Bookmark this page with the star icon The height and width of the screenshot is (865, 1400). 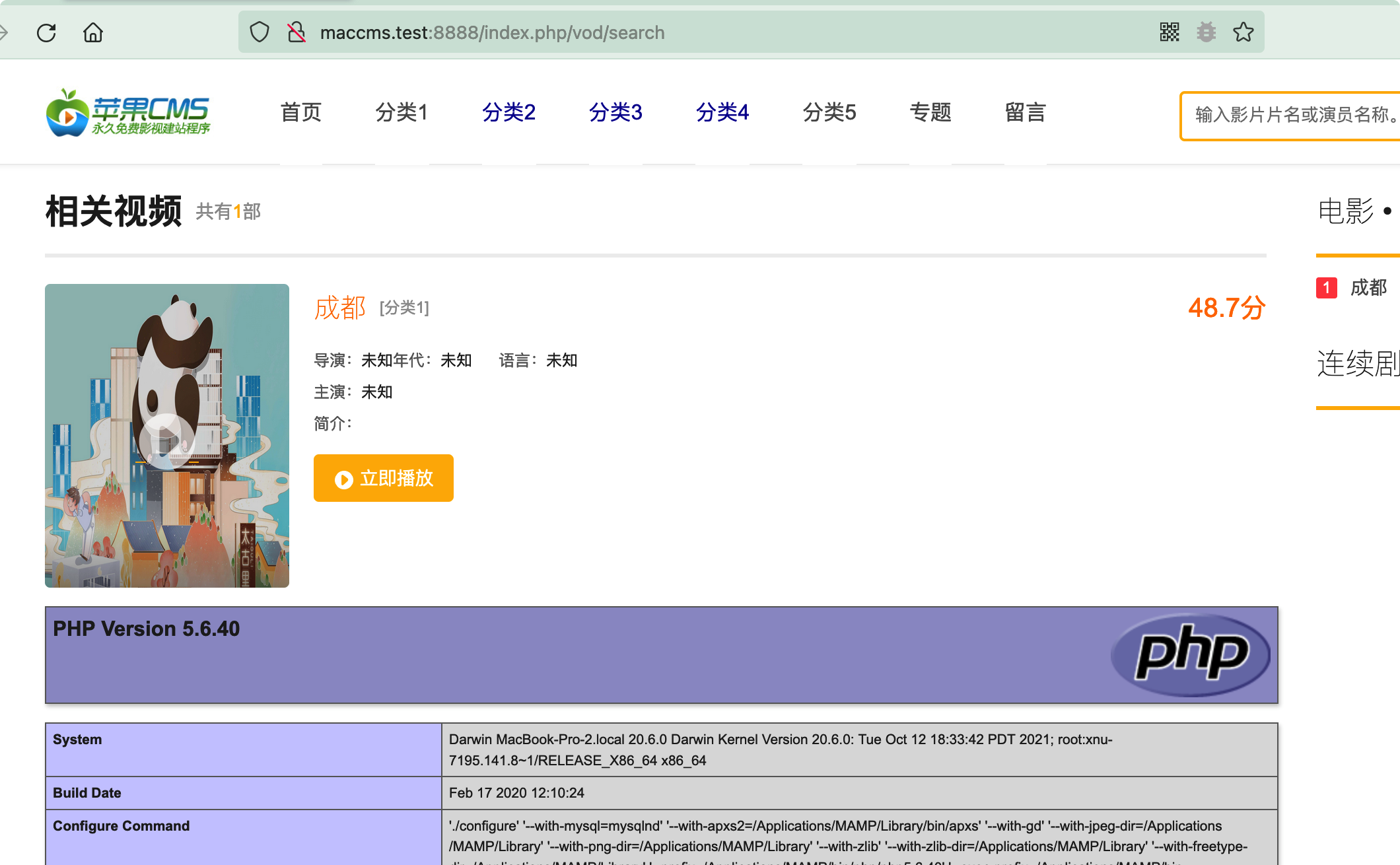1243,32
